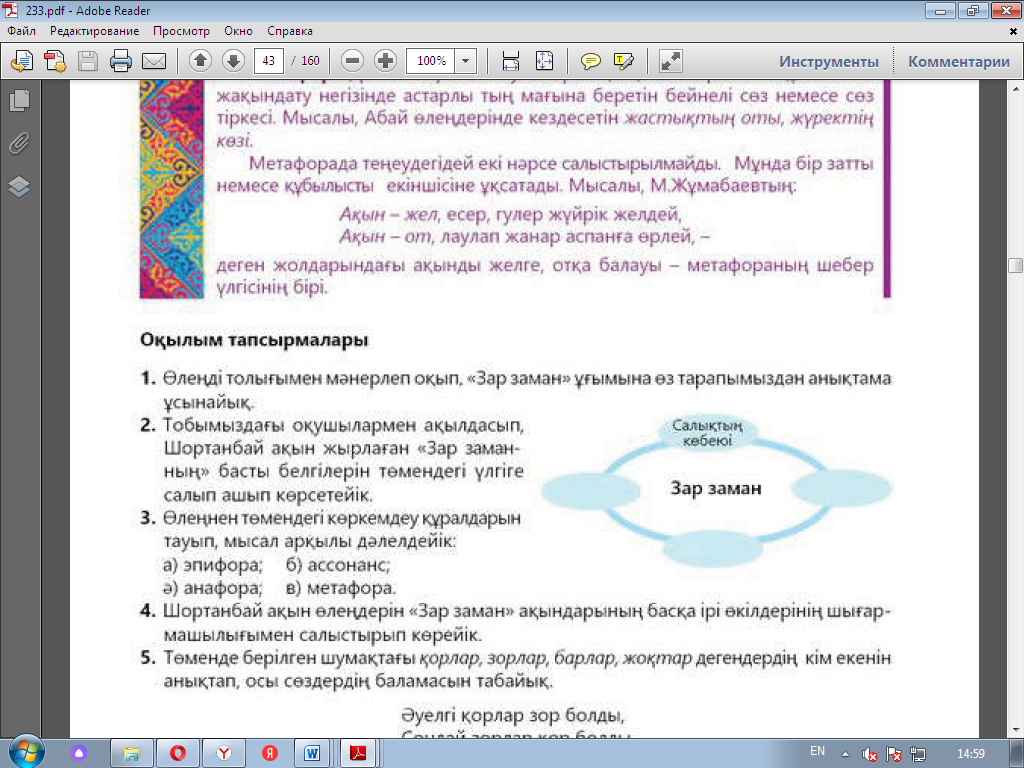This screenshot has height=768, width=1024.
Task: Click the text в) метафора.
Action: click(341, 588)
